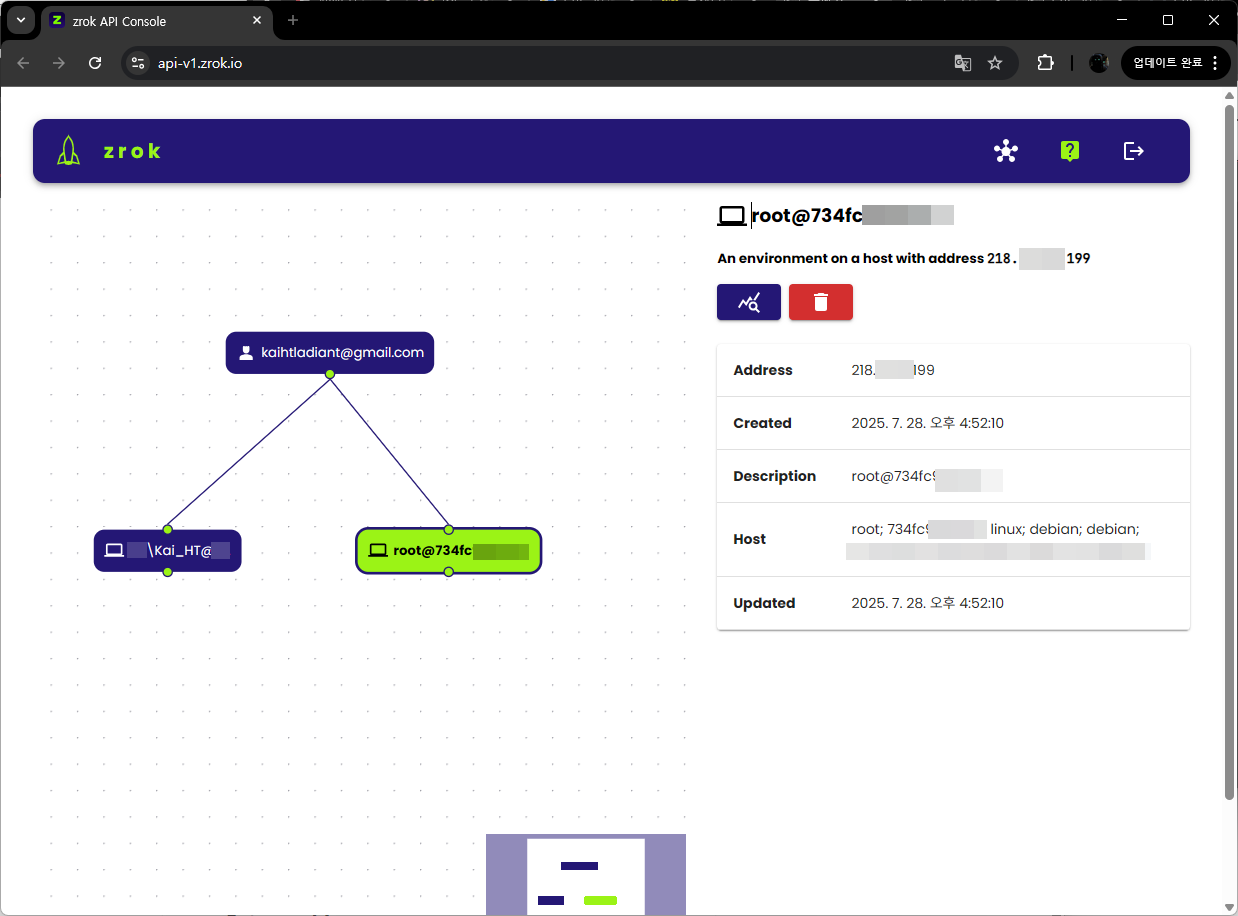Open environment metrics chart button
The image size is (1238, 916).
[x=749, y=302]
